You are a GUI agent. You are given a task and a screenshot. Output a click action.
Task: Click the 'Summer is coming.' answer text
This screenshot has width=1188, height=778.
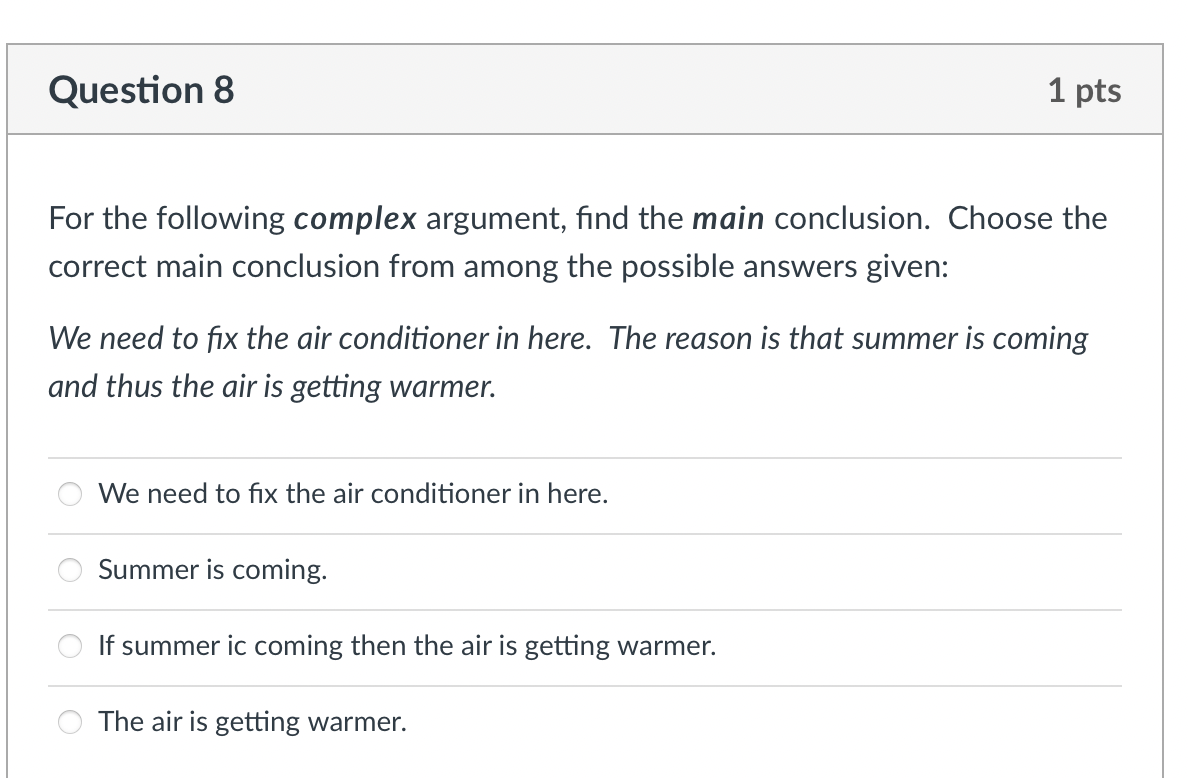pyautogui.click(x=212, y=570)
